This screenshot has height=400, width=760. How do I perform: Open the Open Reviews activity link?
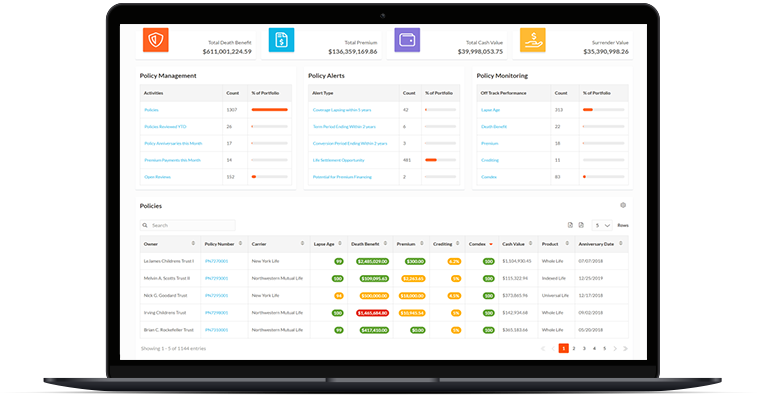pos(155,176)
